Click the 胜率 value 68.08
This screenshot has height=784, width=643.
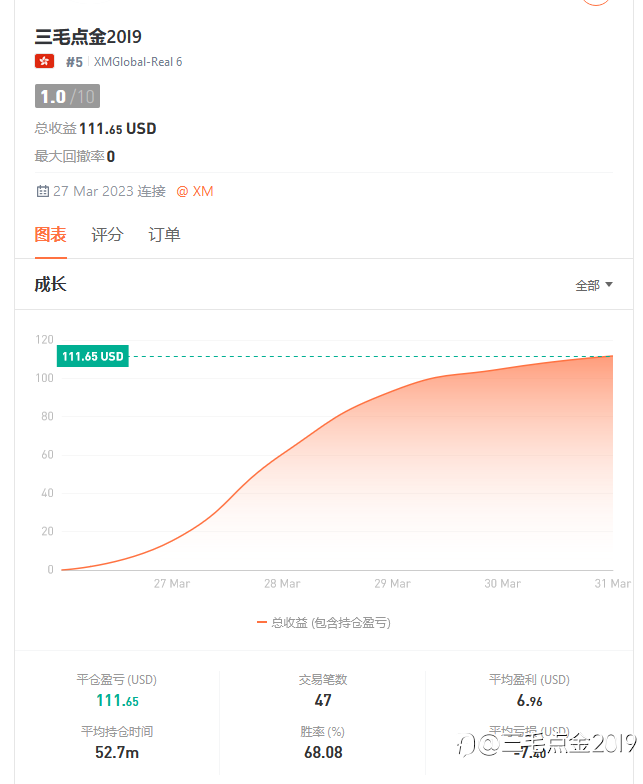click(322, 752)
